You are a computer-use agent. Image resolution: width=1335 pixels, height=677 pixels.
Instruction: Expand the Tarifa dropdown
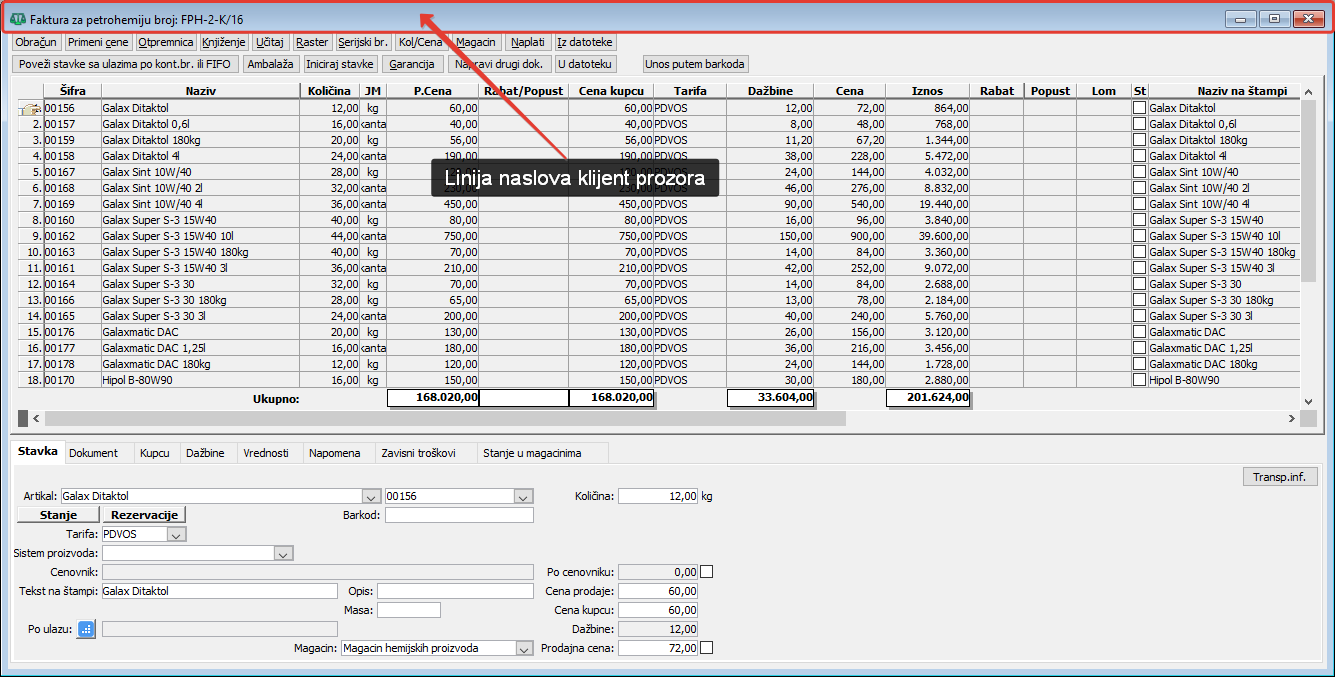[x=176, y=535]
